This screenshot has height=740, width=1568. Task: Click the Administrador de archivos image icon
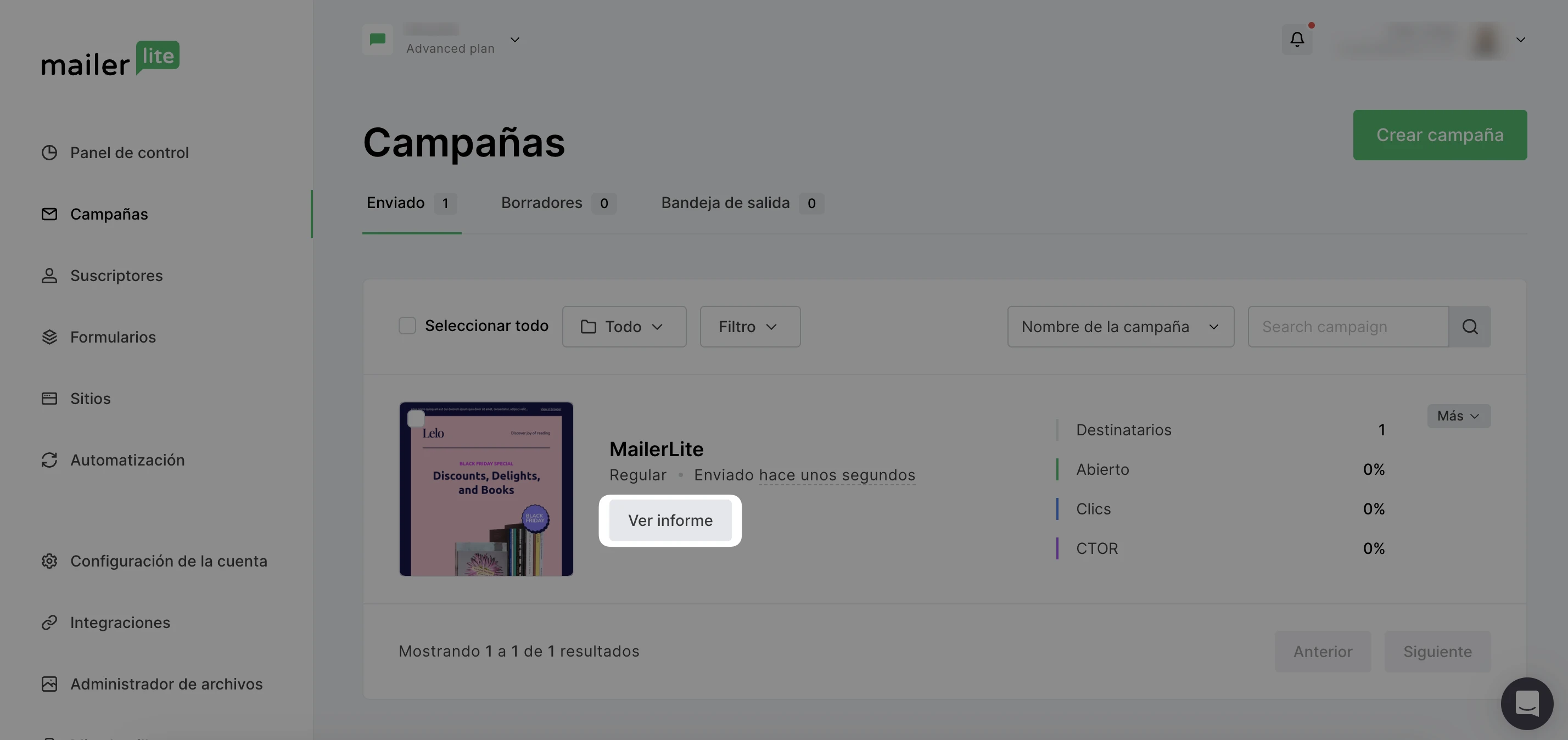tap(49, 683)
